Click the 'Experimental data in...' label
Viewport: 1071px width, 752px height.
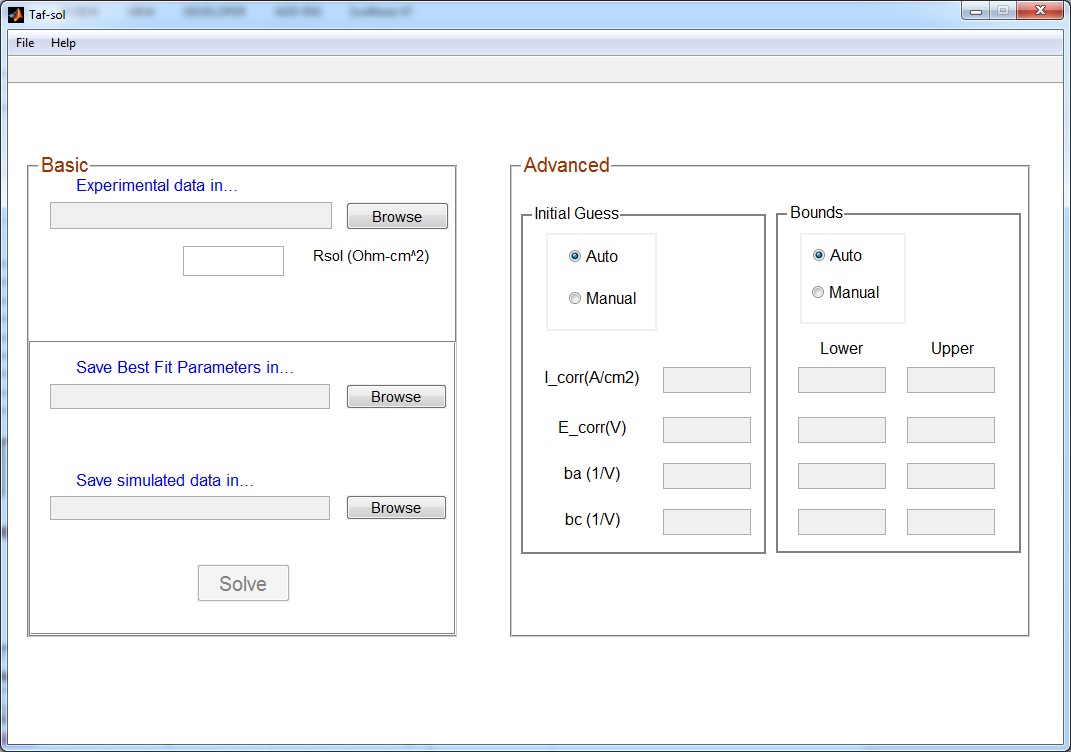157,186
